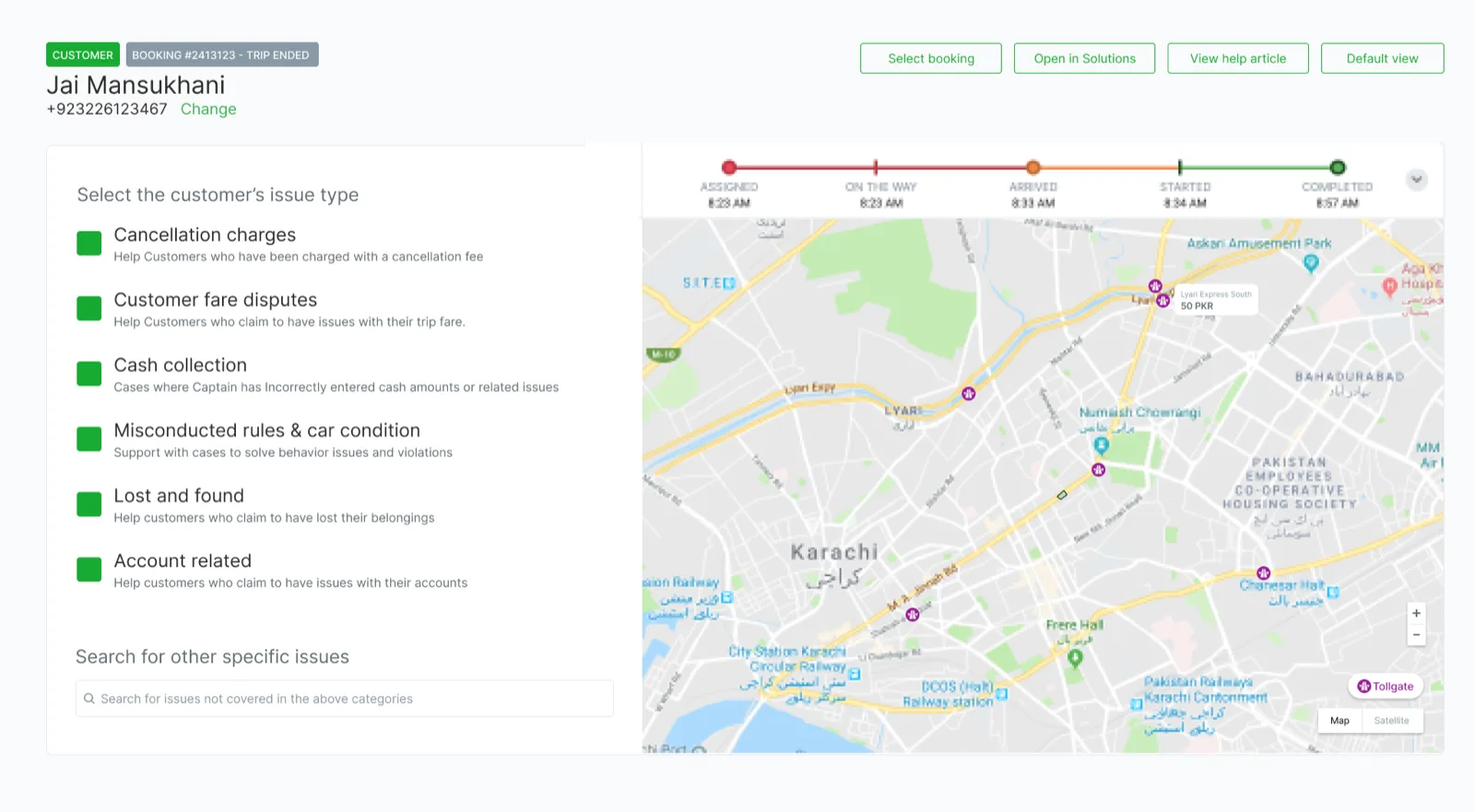The image size is (1475, 812).
Task: View help article button
Action: point(1238,58)
